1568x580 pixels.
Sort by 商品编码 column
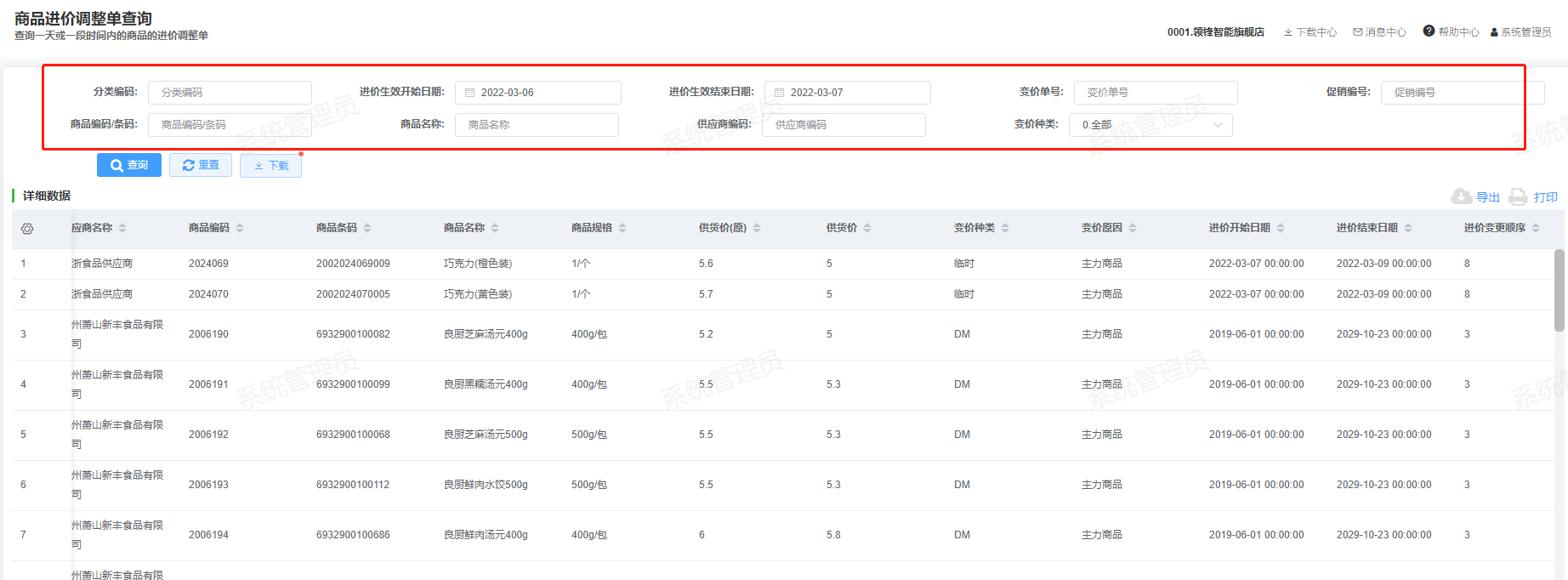(x=240, y=228)
